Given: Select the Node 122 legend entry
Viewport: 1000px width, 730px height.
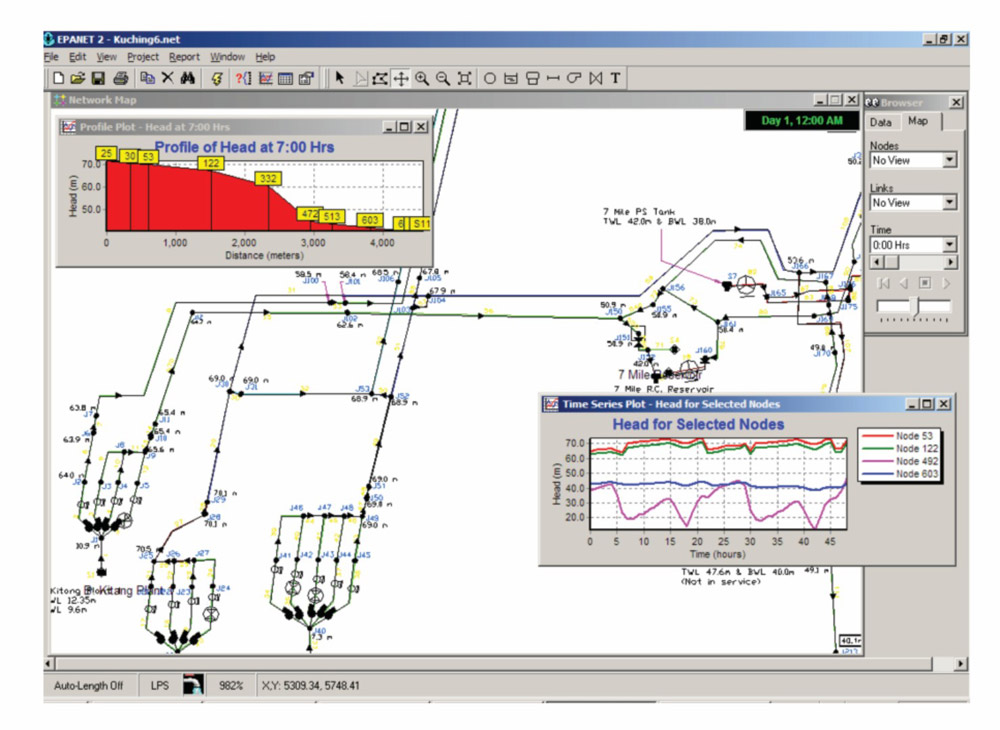Looking at the screenshot, I should 900,448.
